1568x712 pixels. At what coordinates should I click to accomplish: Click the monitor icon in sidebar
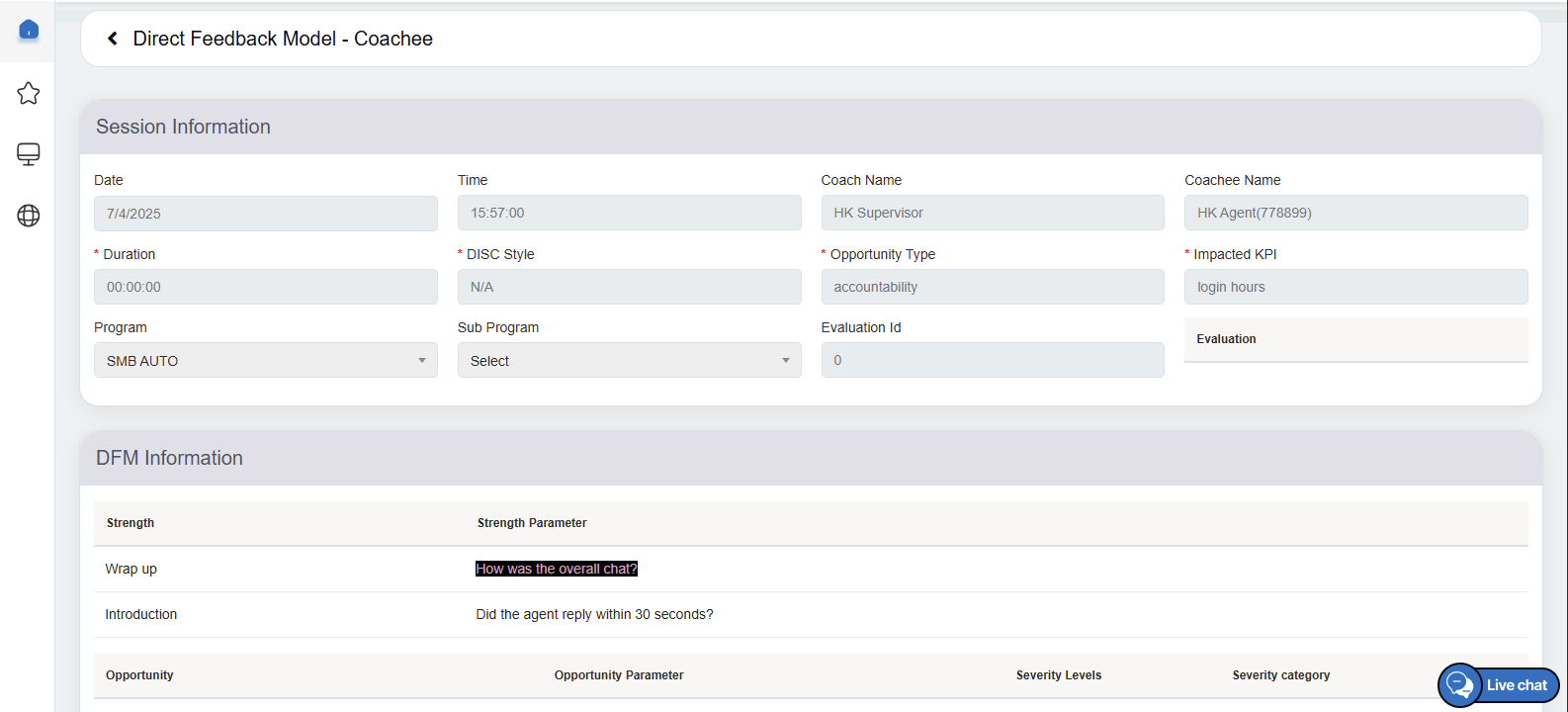[x=29, y=154]
